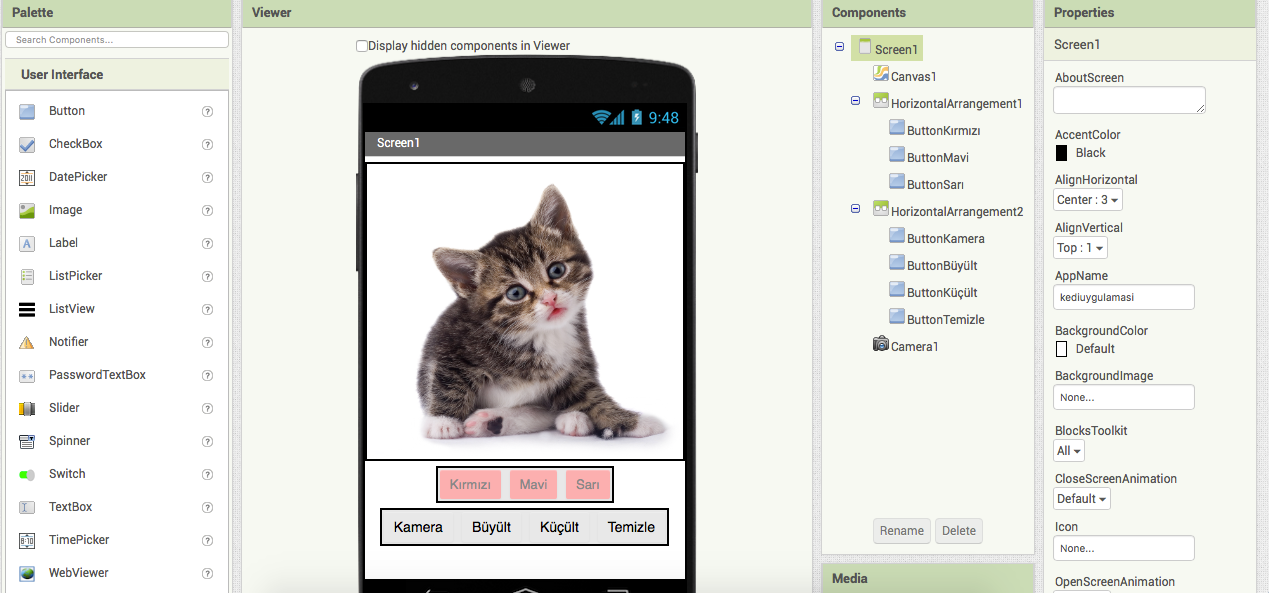Open the AccentColor black swatch

[x=1062, y=153]
